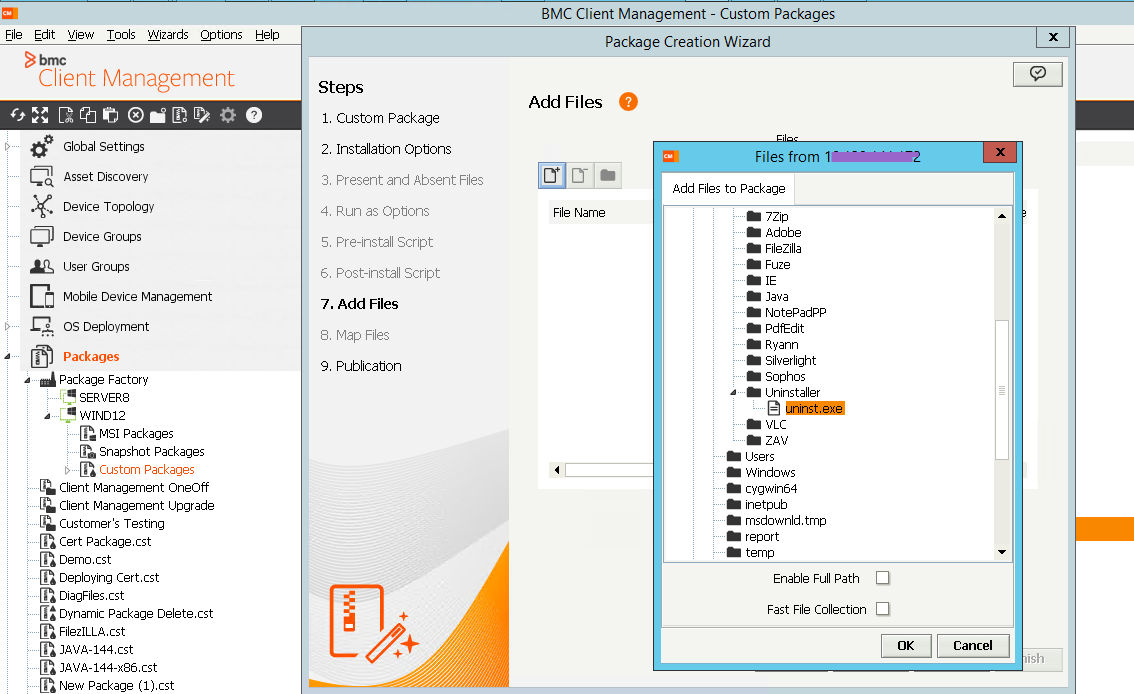Viewport: 1134px width, 694px height.
Task: Click Cancel in the Files from dialog
Action: pos(973,646)
